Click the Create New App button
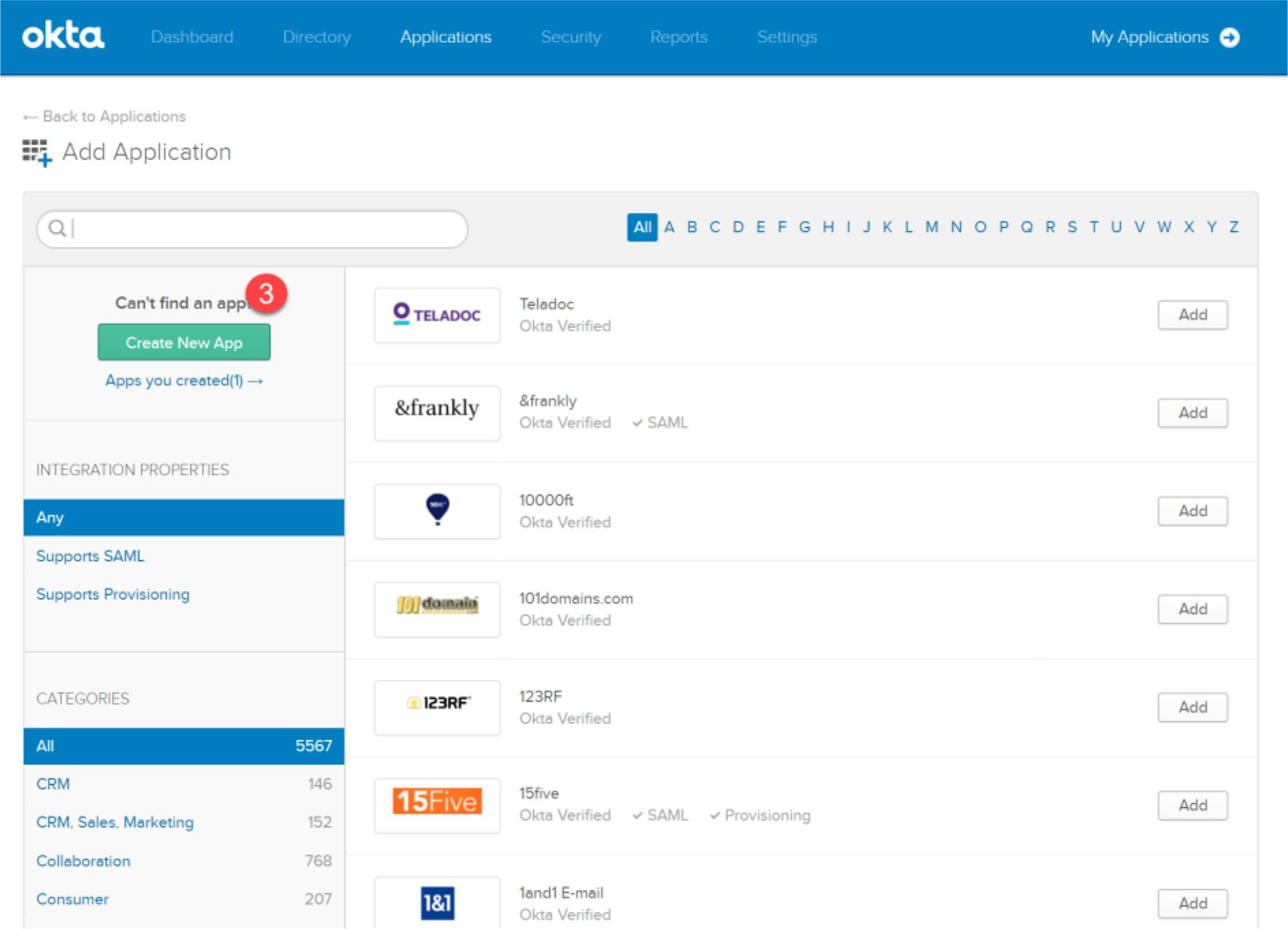Viewport: 1288px width, 929px height. click(184, 343)
